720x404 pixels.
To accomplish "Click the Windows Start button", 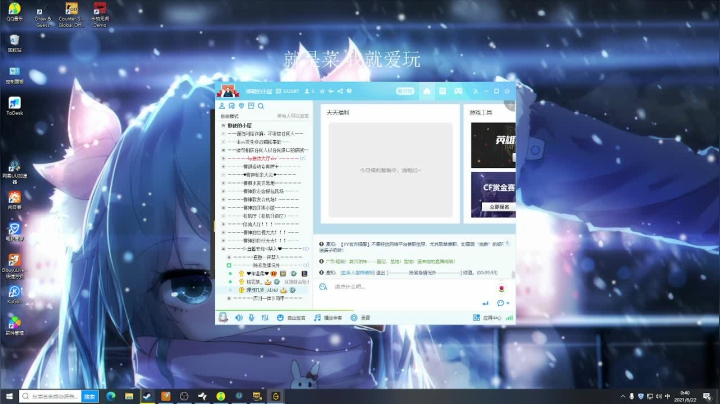I will (x=9, y=396).
